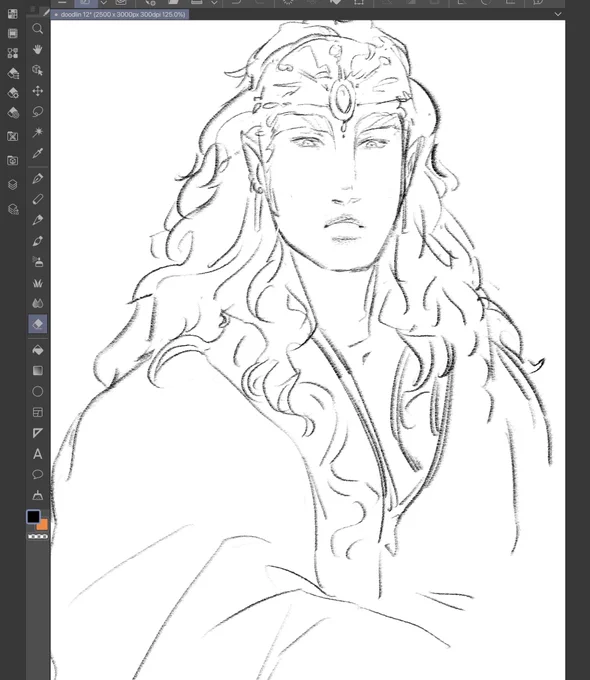Select the Auto select magic wand tool
This screenshot has width=590, height=680.
point(38,132)
